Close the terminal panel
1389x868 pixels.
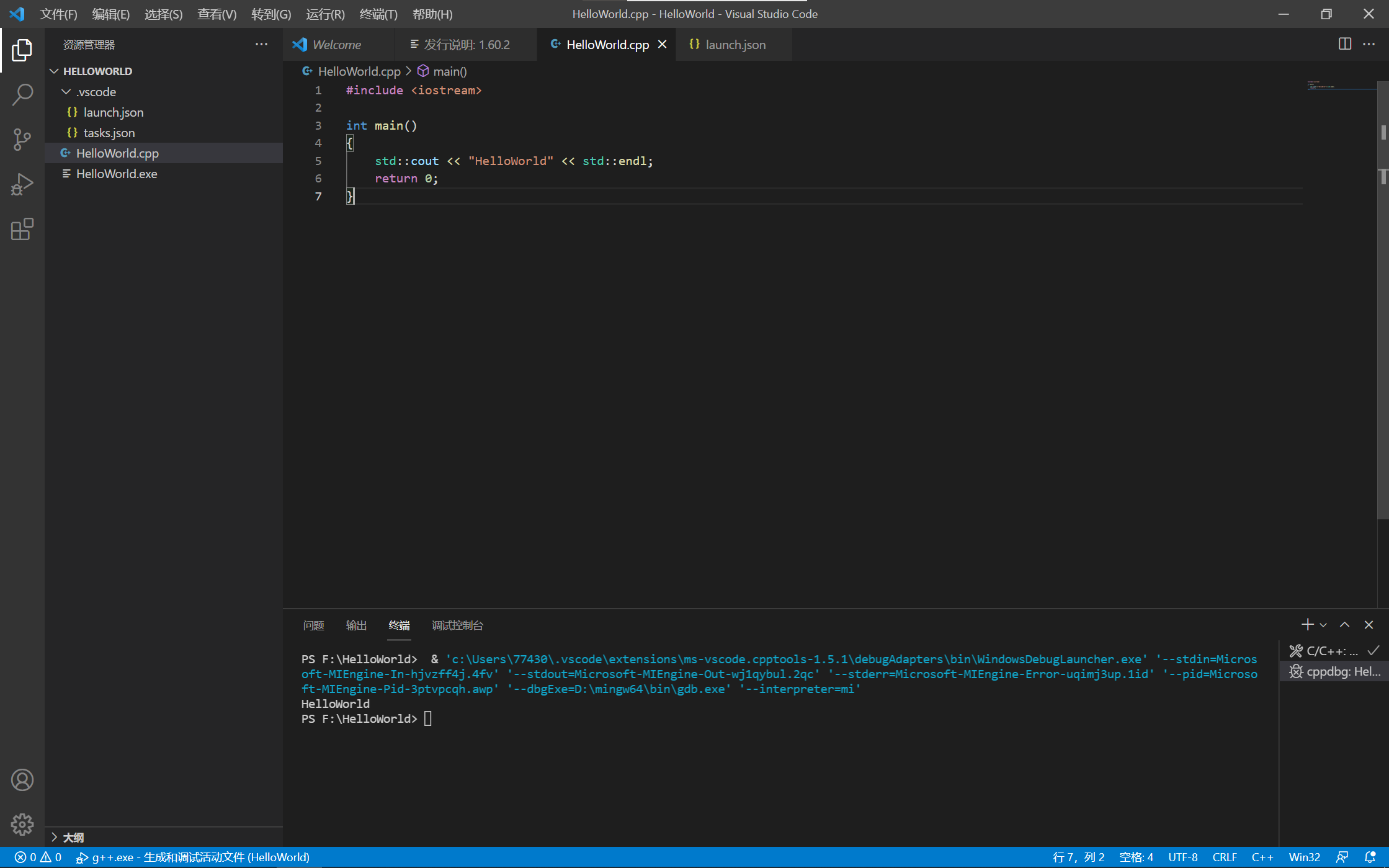[1369, 625]
